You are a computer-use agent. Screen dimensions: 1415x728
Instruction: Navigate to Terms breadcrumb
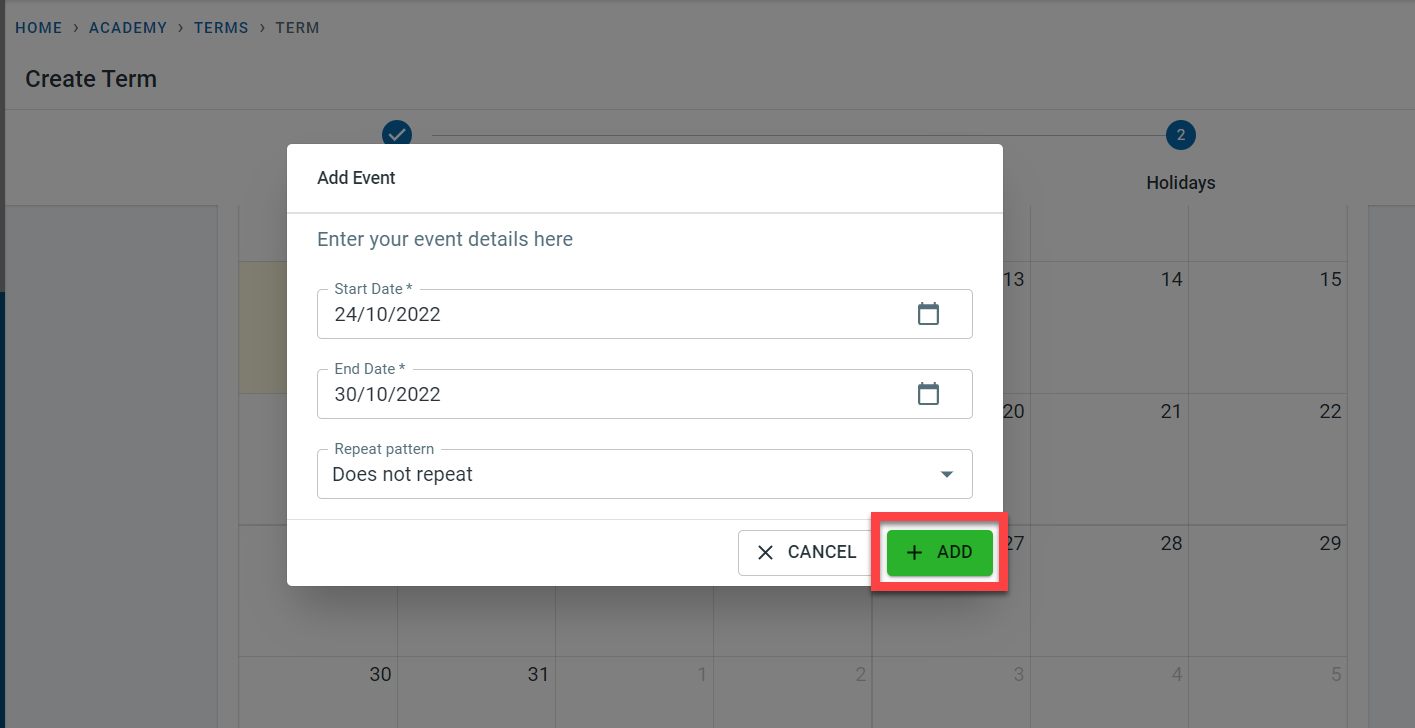(221, 28)
